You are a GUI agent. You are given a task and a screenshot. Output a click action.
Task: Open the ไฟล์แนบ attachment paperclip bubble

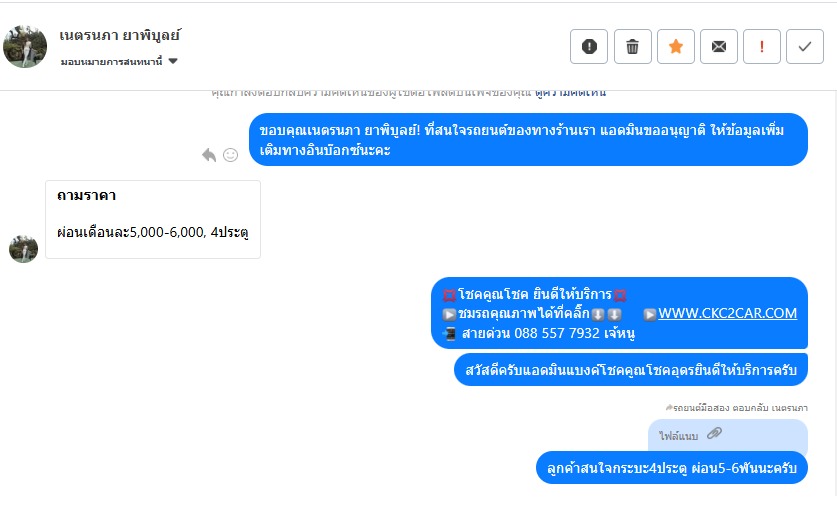[x=728, y=435]
